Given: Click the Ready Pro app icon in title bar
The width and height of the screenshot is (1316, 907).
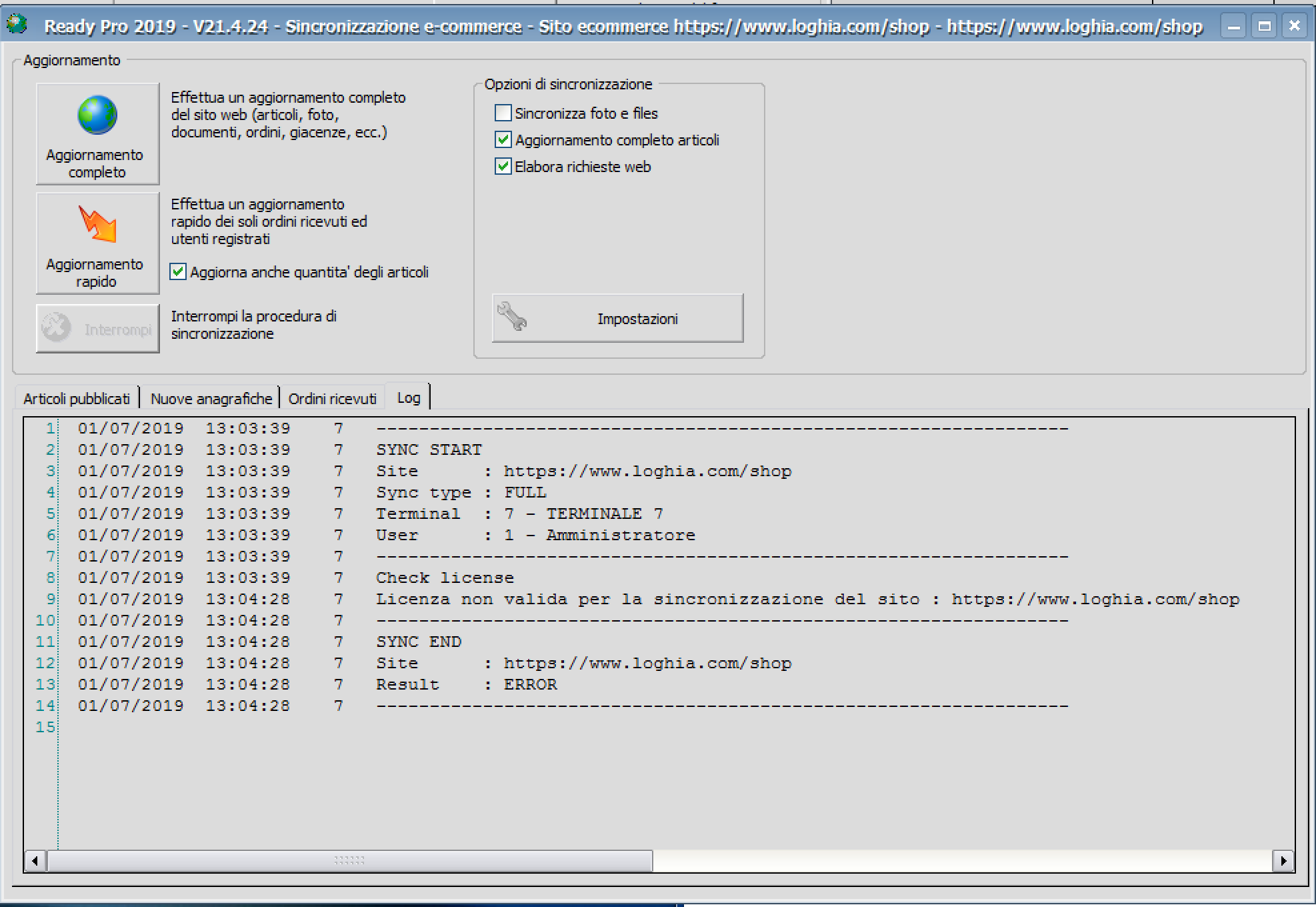Looking at the screenshot, I should pyautogui.click(x=17, y=25).
